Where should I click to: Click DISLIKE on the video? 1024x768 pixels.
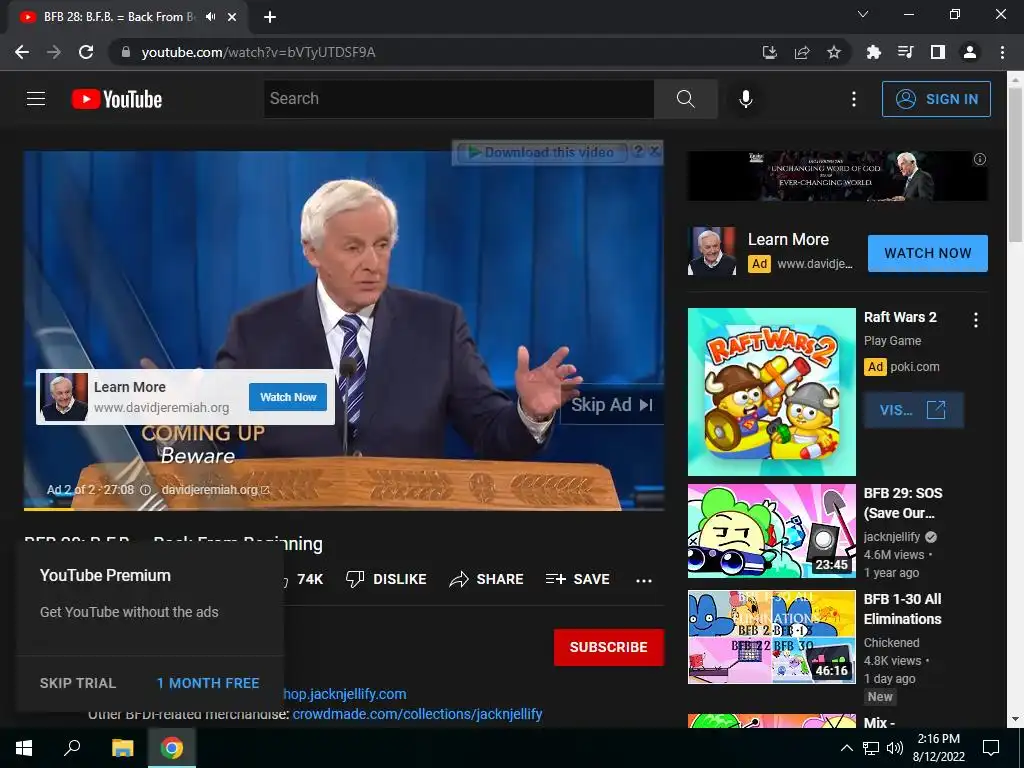pyautogui.click(x=386, y=579)
